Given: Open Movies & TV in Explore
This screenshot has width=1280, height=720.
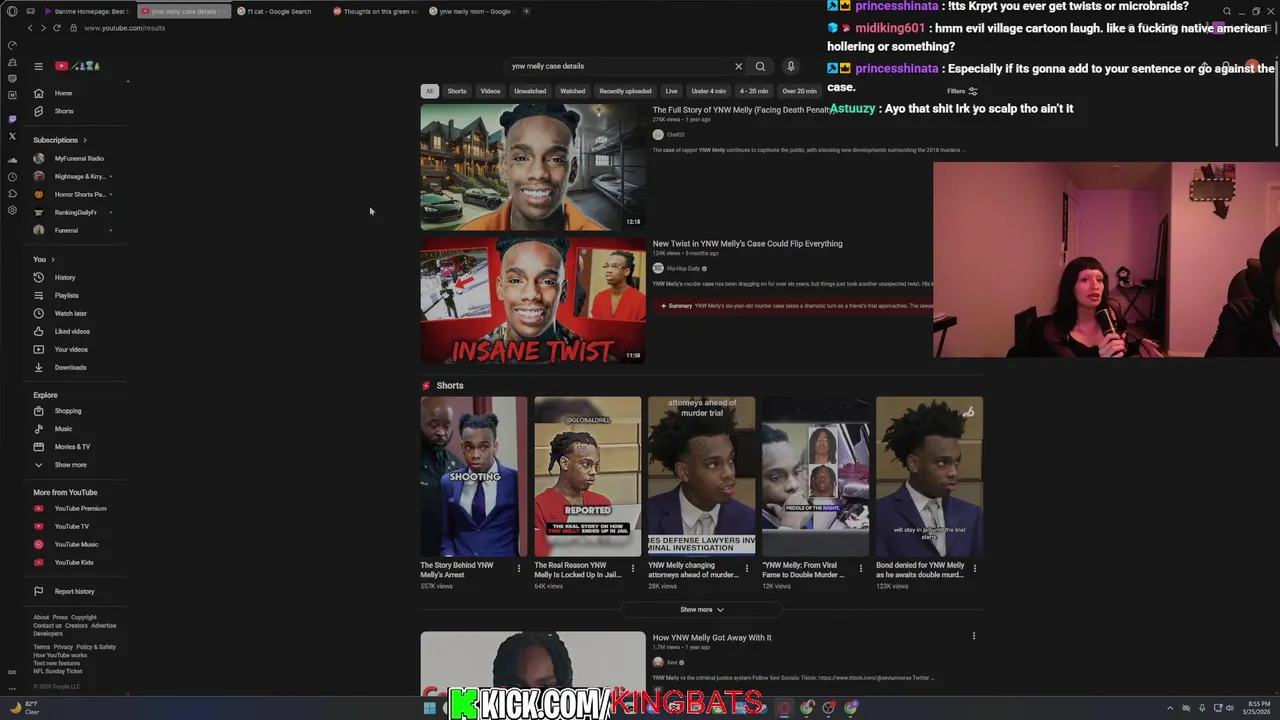Looking at the screenshot, I should pyautogui.click(x=72, y=447).
